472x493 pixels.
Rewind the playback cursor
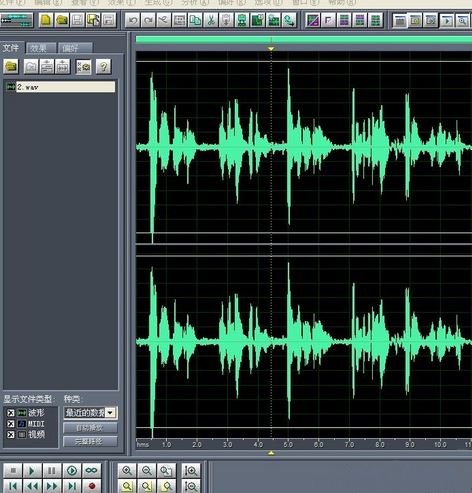pyautogui.click(x=32, y=486)
